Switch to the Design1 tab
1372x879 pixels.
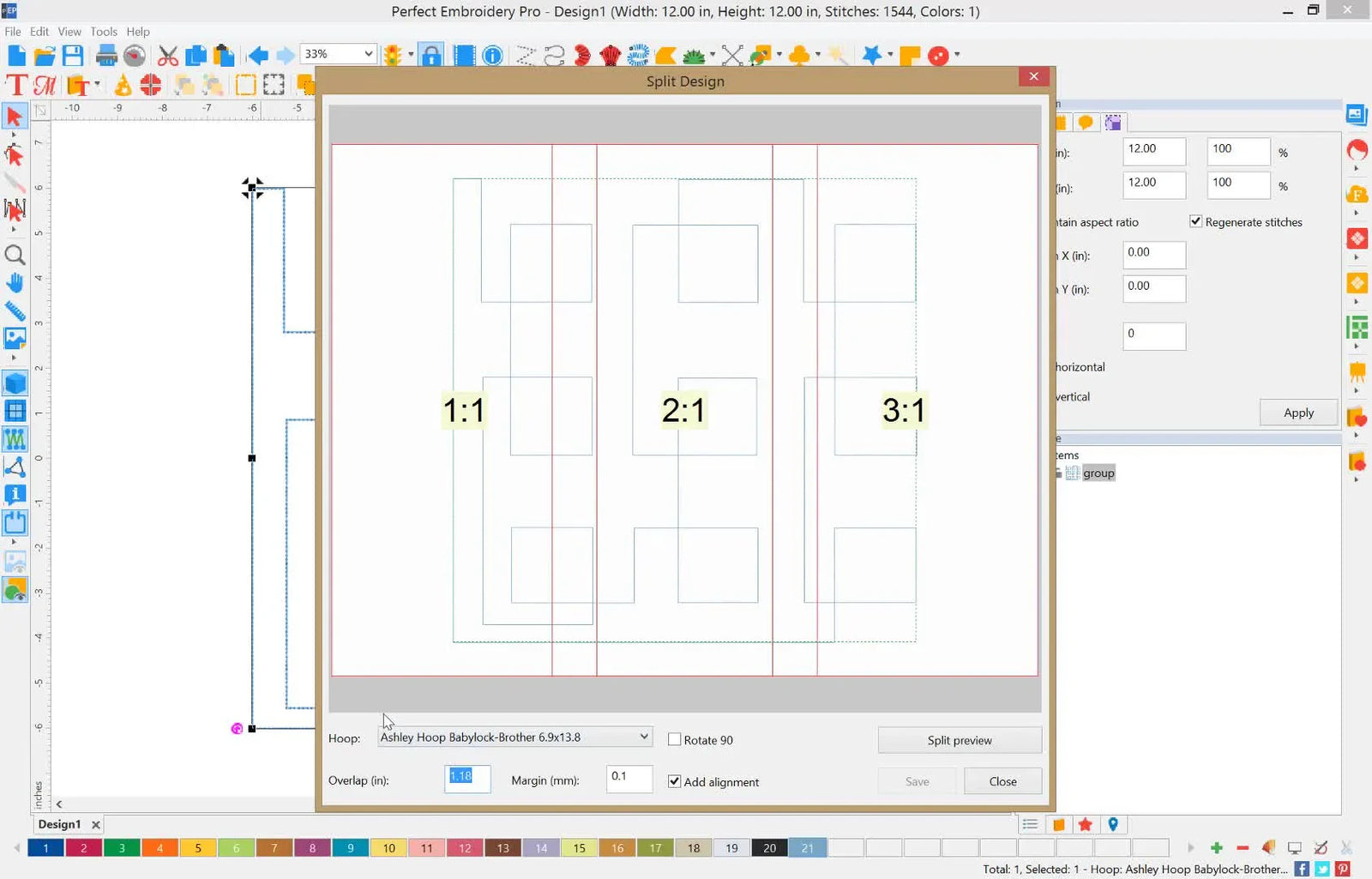[59, 824]
